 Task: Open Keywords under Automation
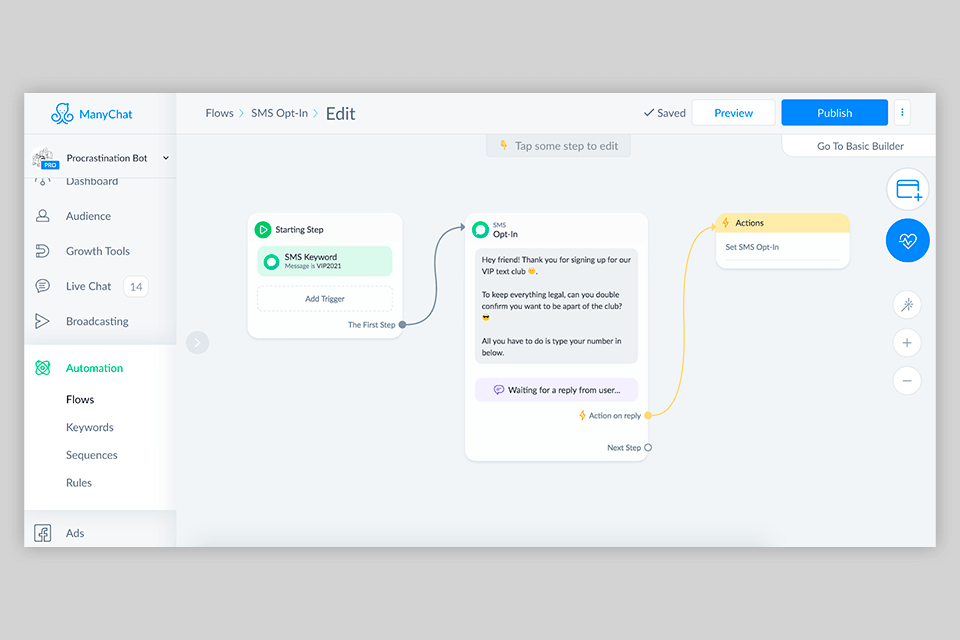89,427
